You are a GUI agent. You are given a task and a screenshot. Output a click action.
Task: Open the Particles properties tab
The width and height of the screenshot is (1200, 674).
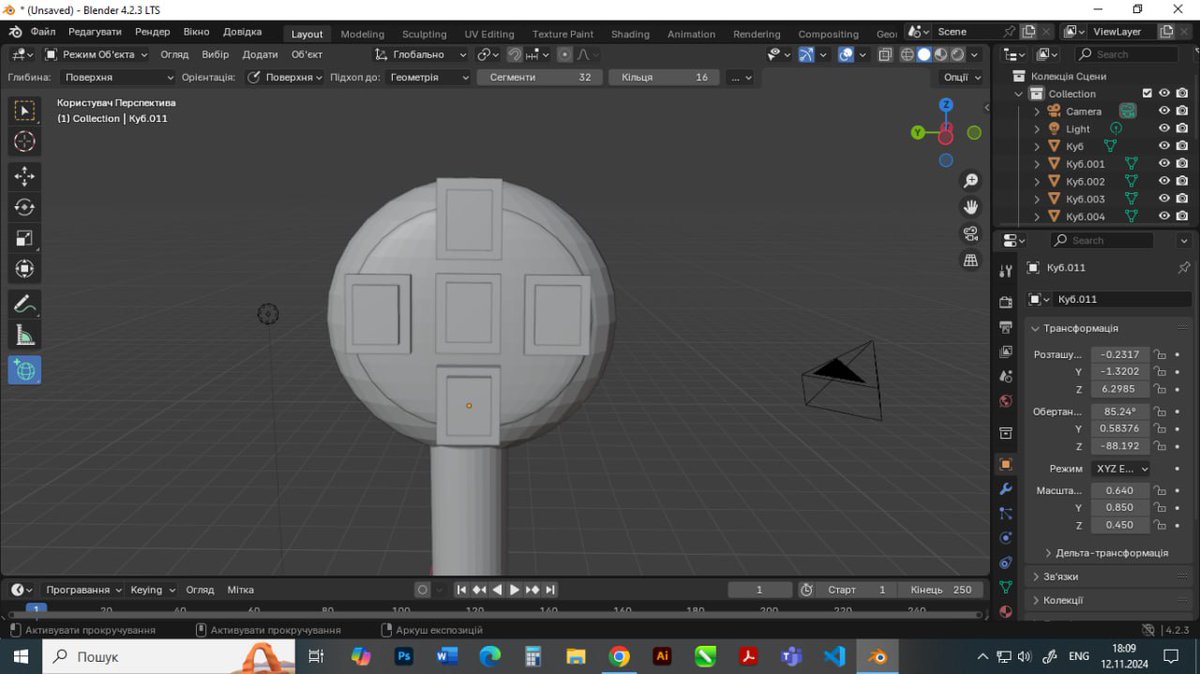click(1006, 513)
